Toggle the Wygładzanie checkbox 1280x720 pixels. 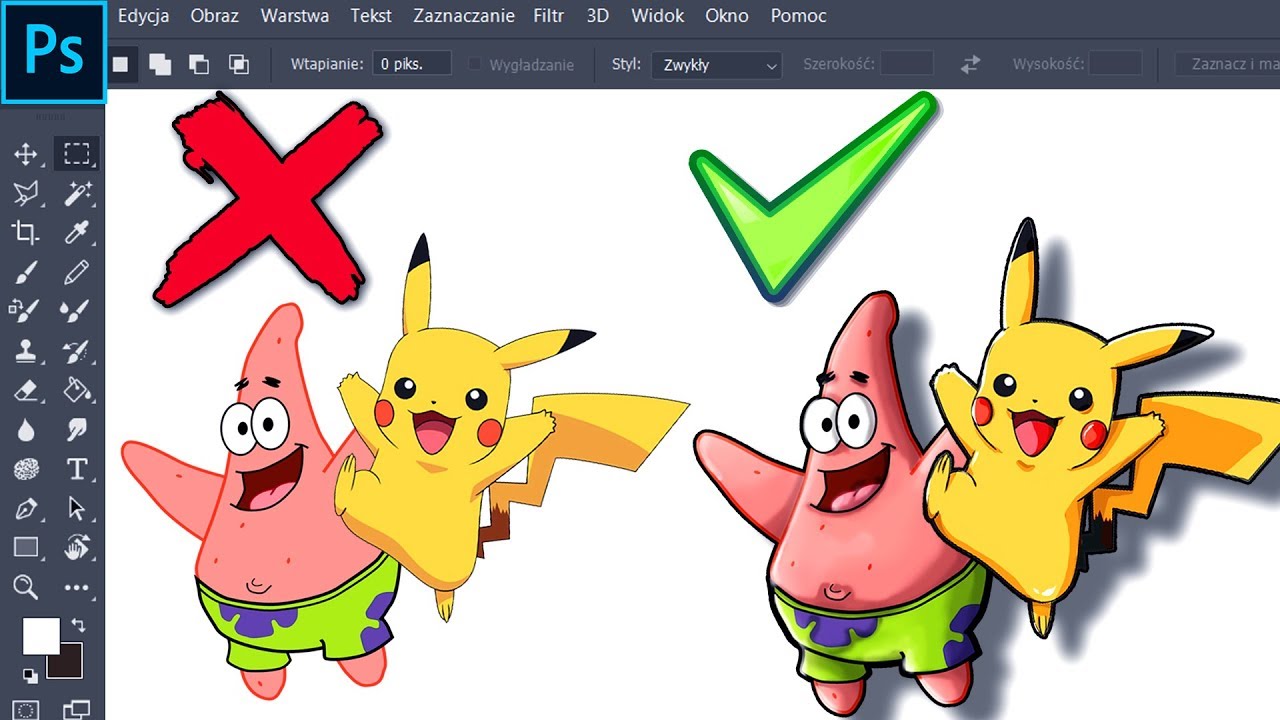(475, 65)
